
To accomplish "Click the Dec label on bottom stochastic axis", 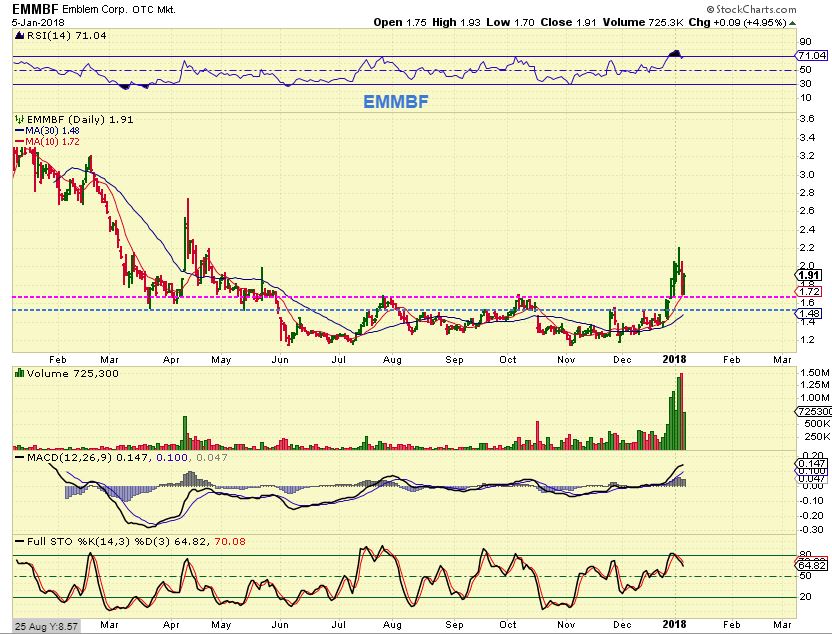I will [622, 625].
